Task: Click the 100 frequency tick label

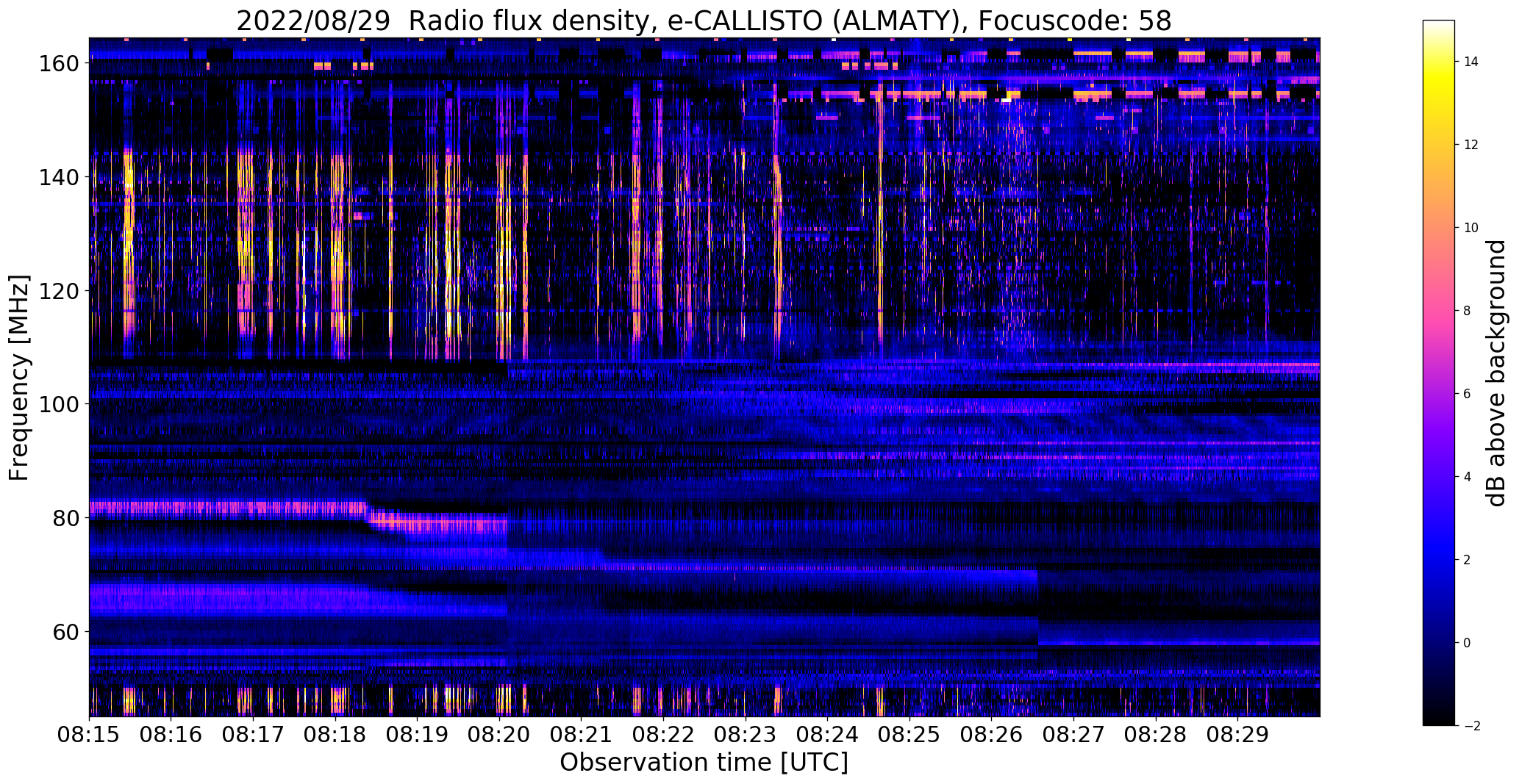Action: (x=60, y=404)
